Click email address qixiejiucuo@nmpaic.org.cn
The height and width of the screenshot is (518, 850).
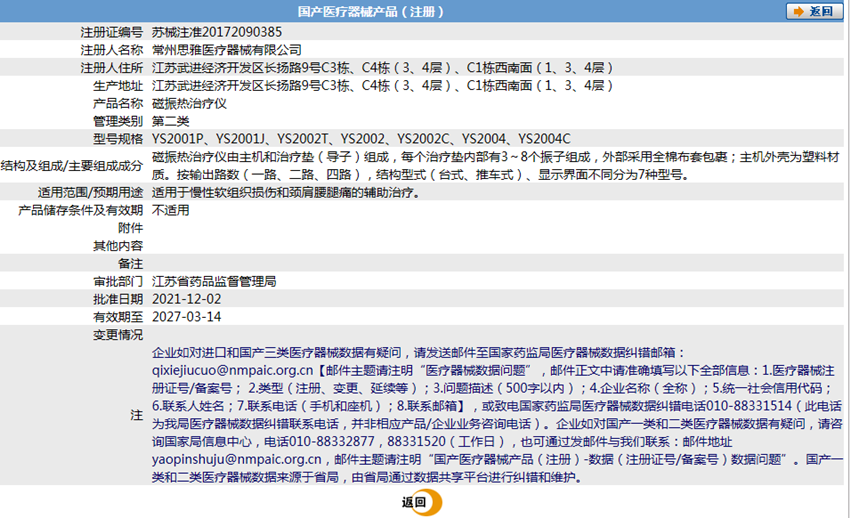(233, 371)
